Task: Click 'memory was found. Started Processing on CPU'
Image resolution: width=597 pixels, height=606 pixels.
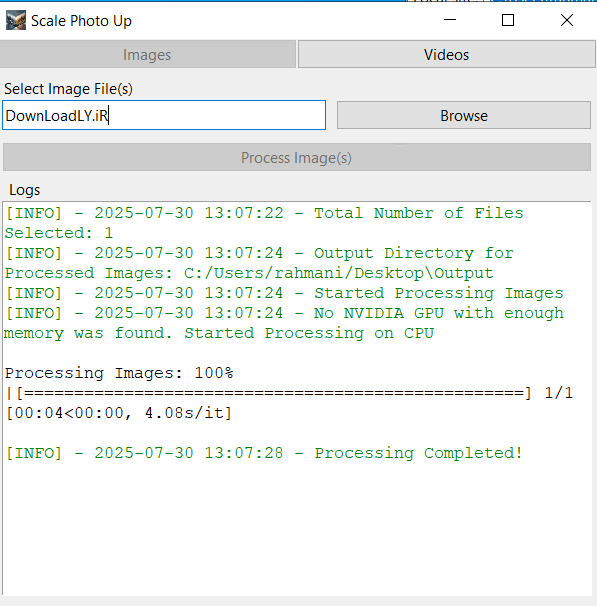Action: click(x=219, y=334)
